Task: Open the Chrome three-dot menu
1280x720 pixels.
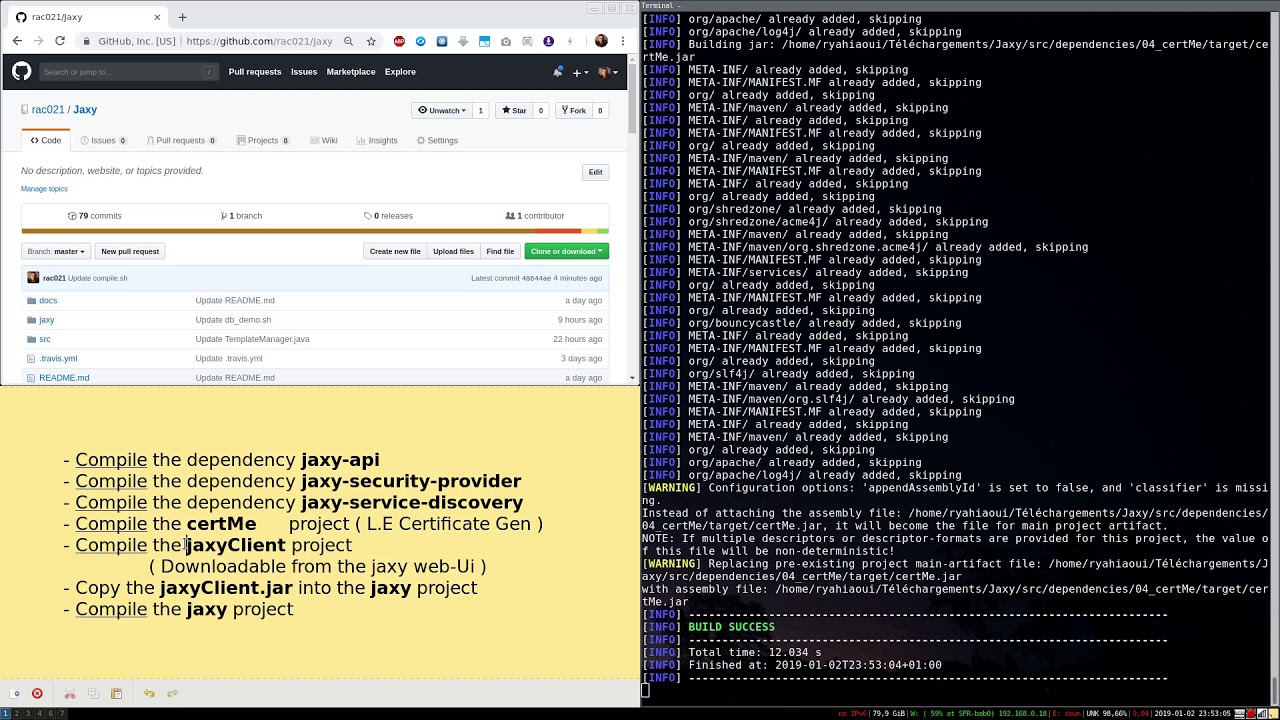Action: [623, 41]
